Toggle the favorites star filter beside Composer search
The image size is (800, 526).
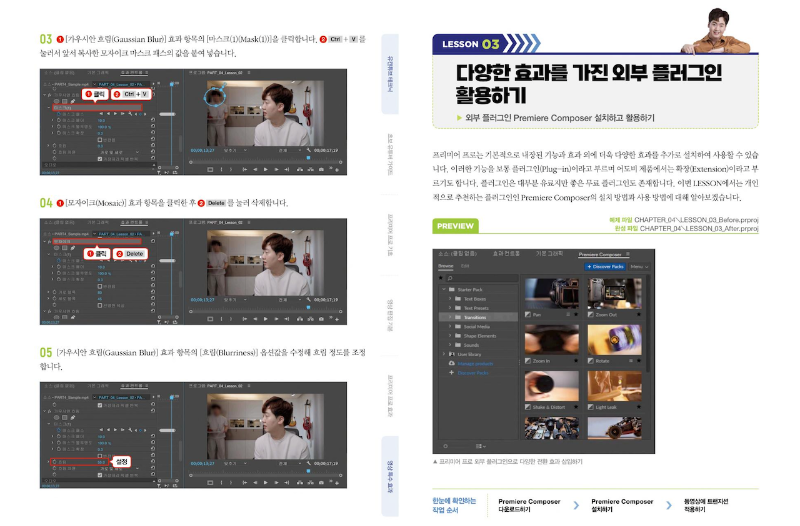pyautogui.click(x=440, y=278)
